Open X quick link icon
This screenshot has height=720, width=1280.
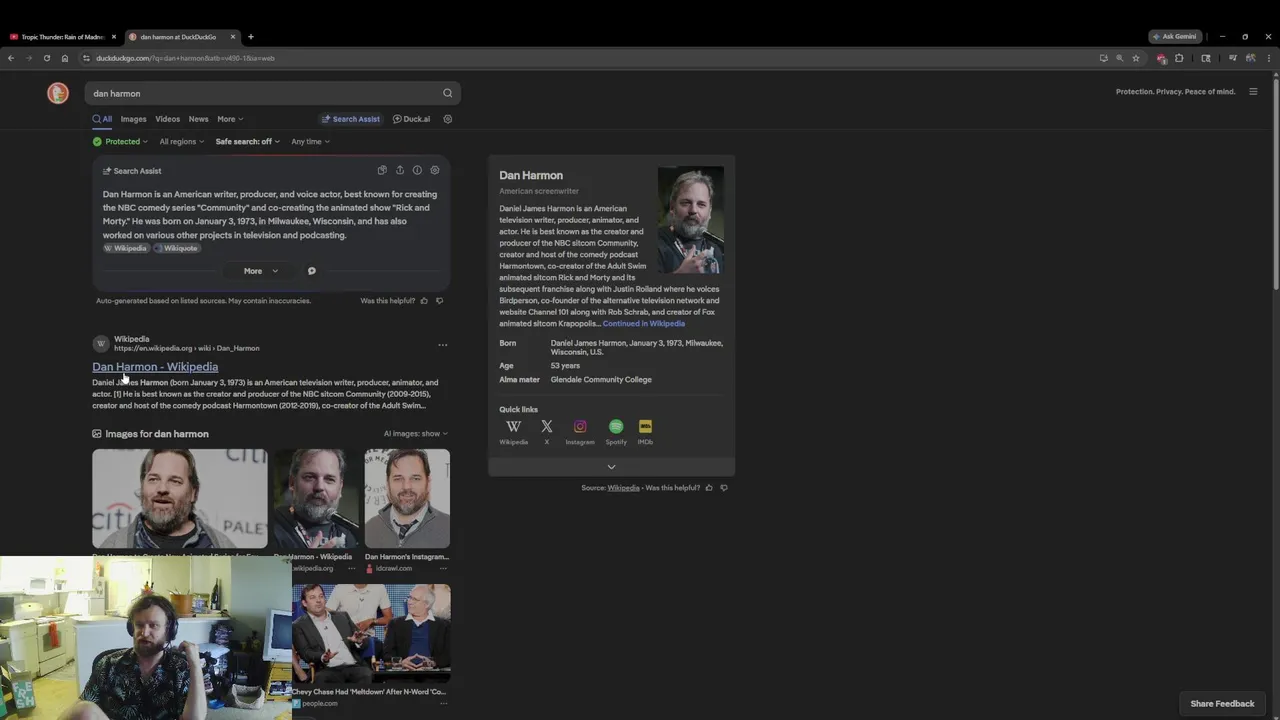pos(546,426)
